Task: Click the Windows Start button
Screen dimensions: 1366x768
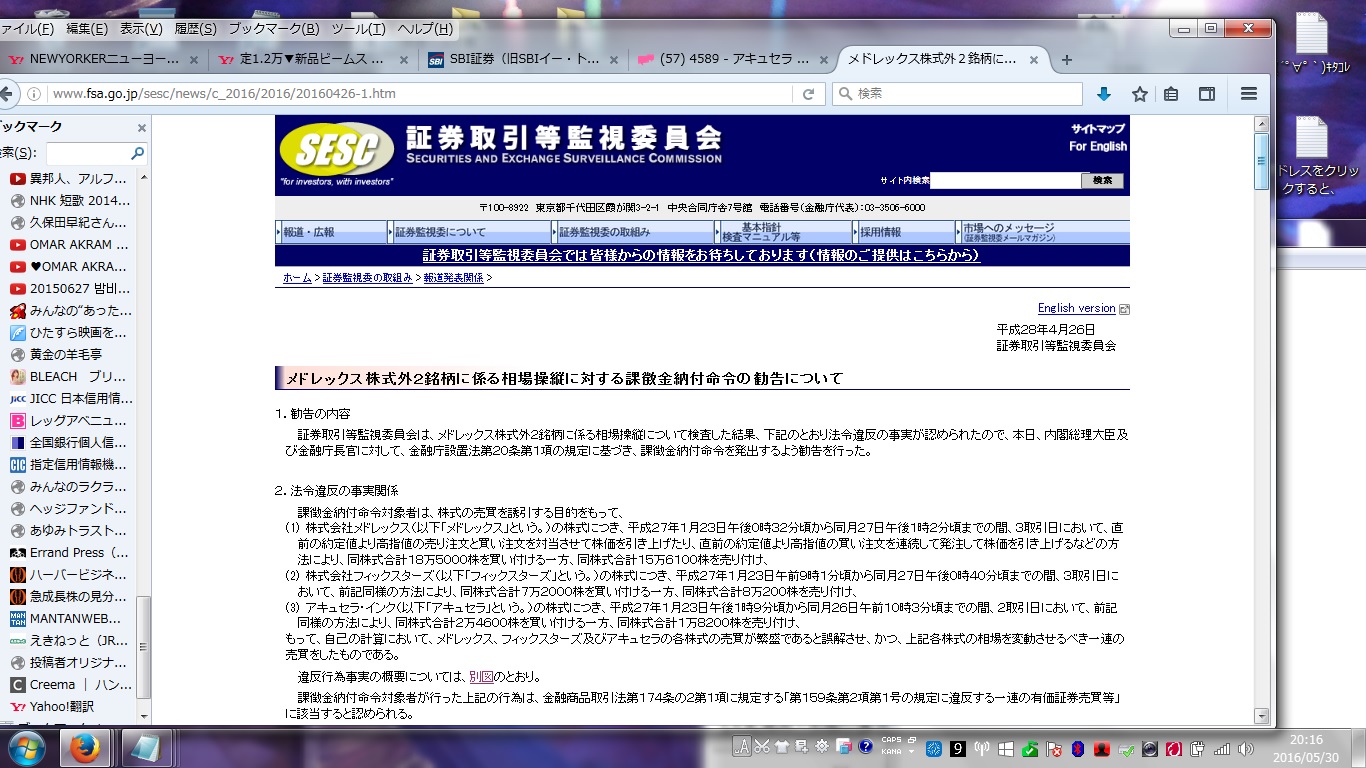Action: (25, 747)
